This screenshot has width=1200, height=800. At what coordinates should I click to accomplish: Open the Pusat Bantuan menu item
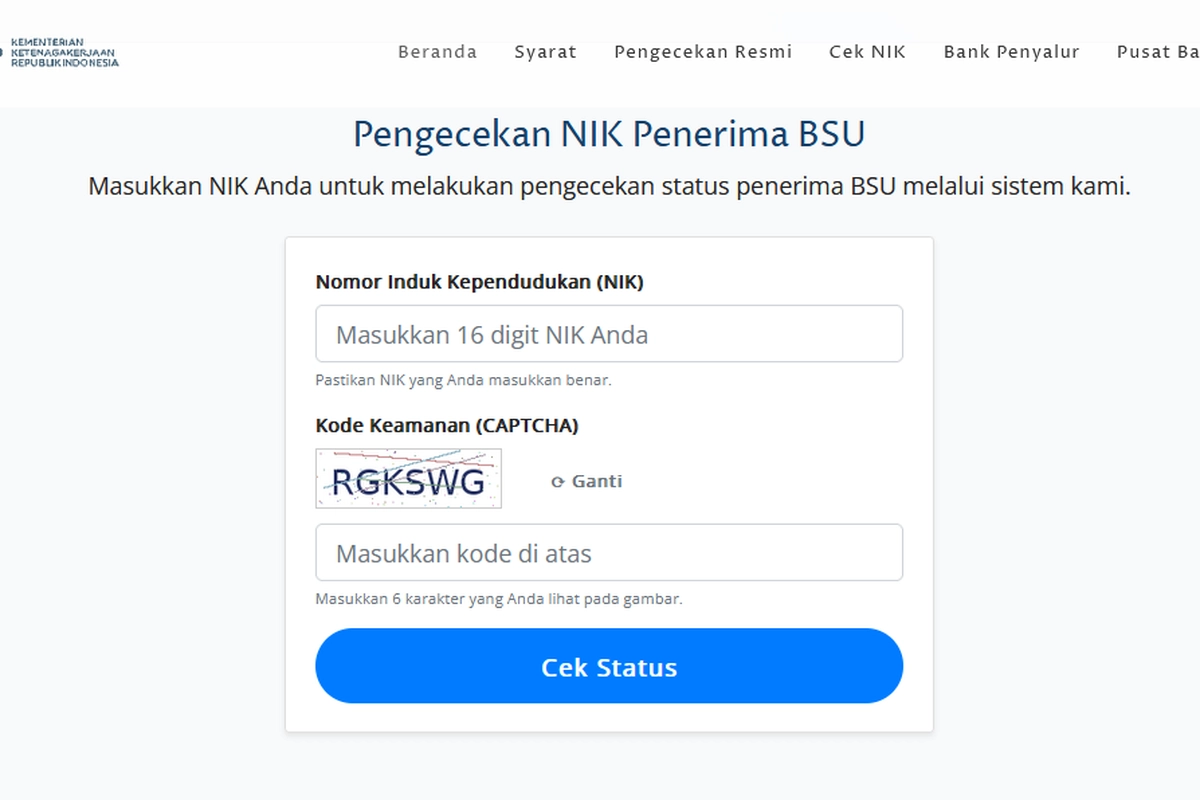pos(1160,51)
